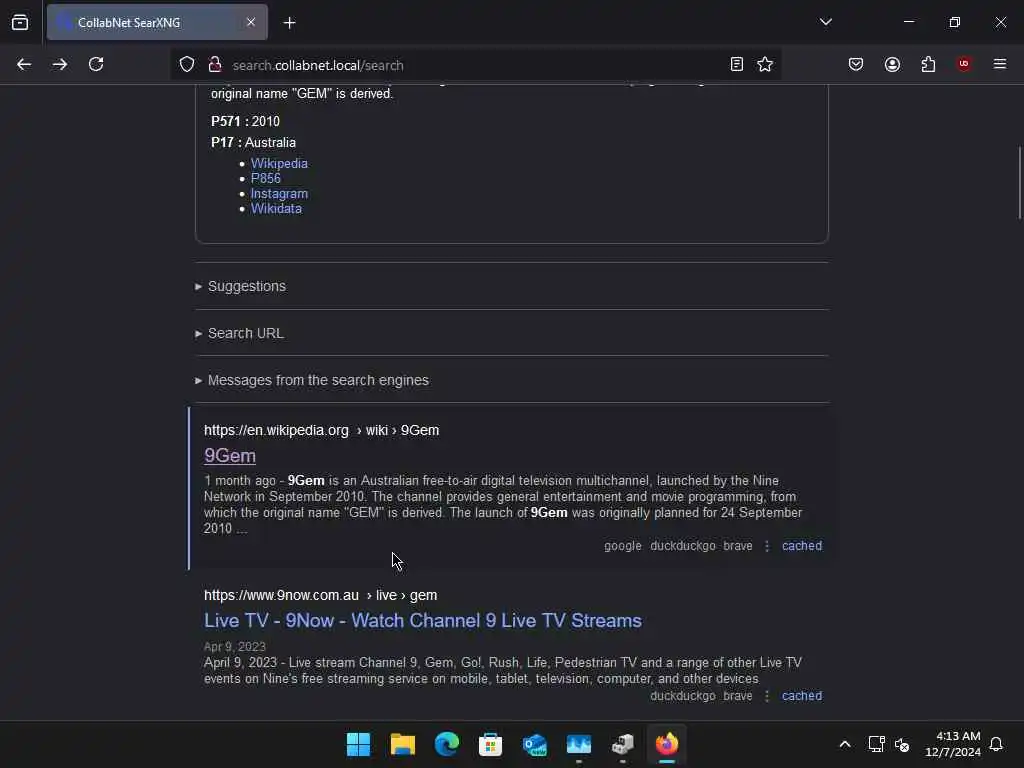
Task: Save page to Pocket
Action: click(x=856, y=65)
